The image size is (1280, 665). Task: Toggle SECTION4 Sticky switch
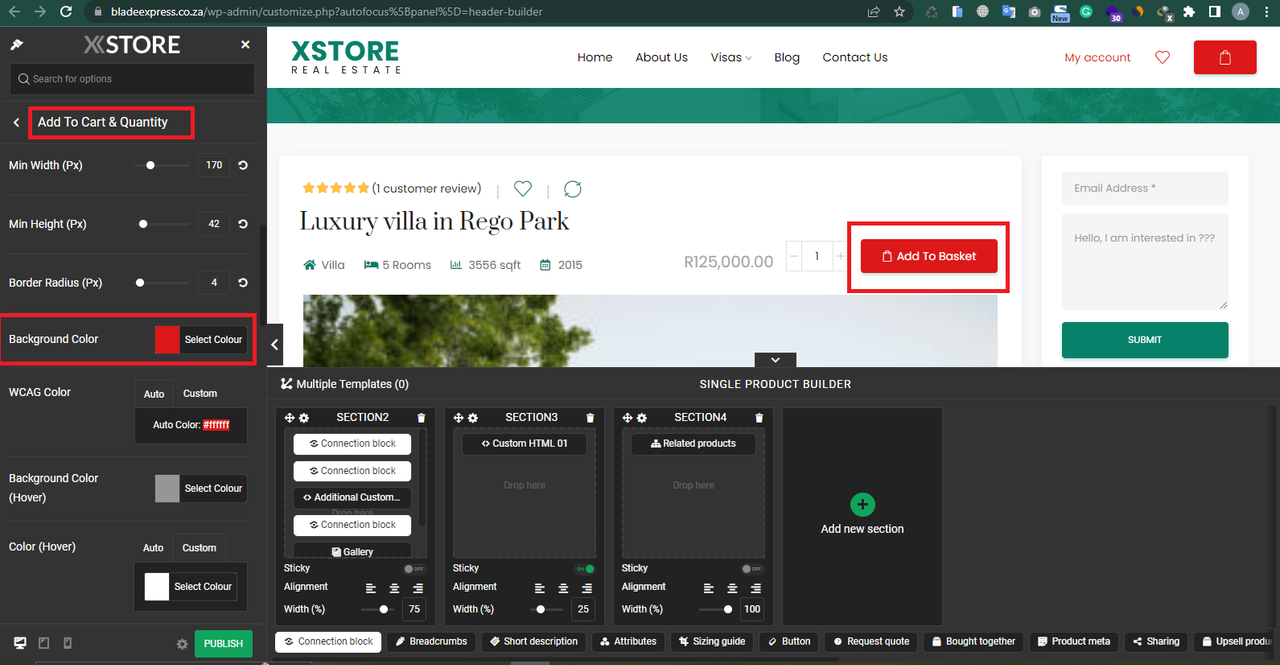[753, 569]
